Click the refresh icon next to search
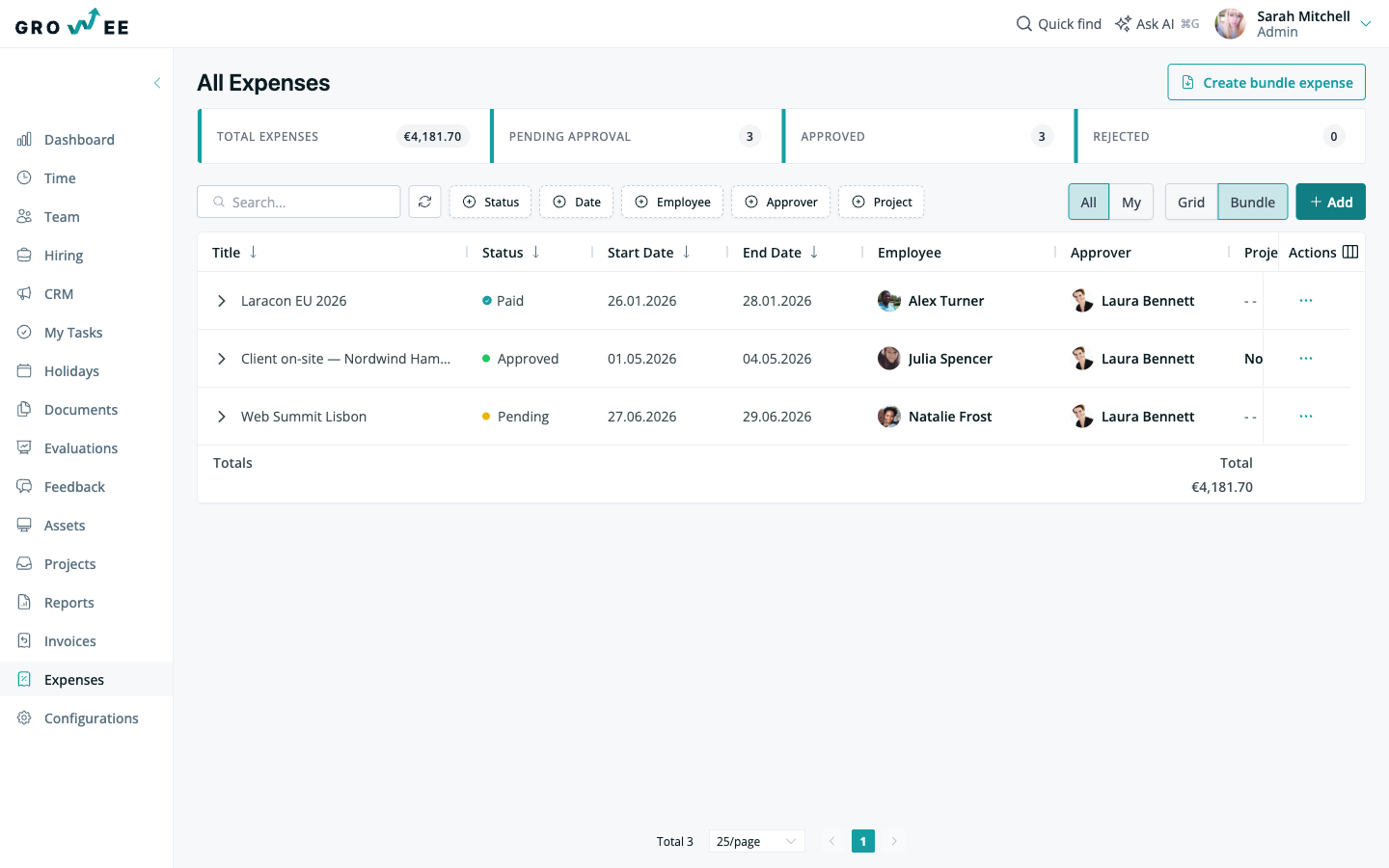This screenshot has height=868, width=1389. pyautogui.click(x=424, y=202)
